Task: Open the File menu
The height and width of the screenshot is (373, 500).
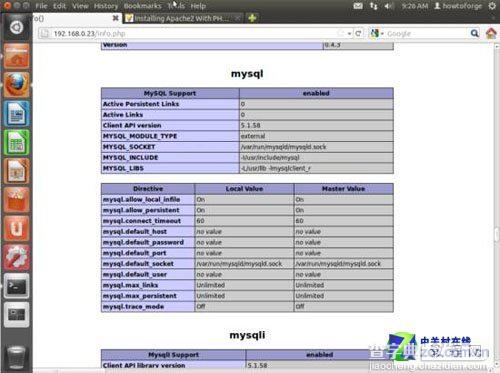Action: click(41, 6)
